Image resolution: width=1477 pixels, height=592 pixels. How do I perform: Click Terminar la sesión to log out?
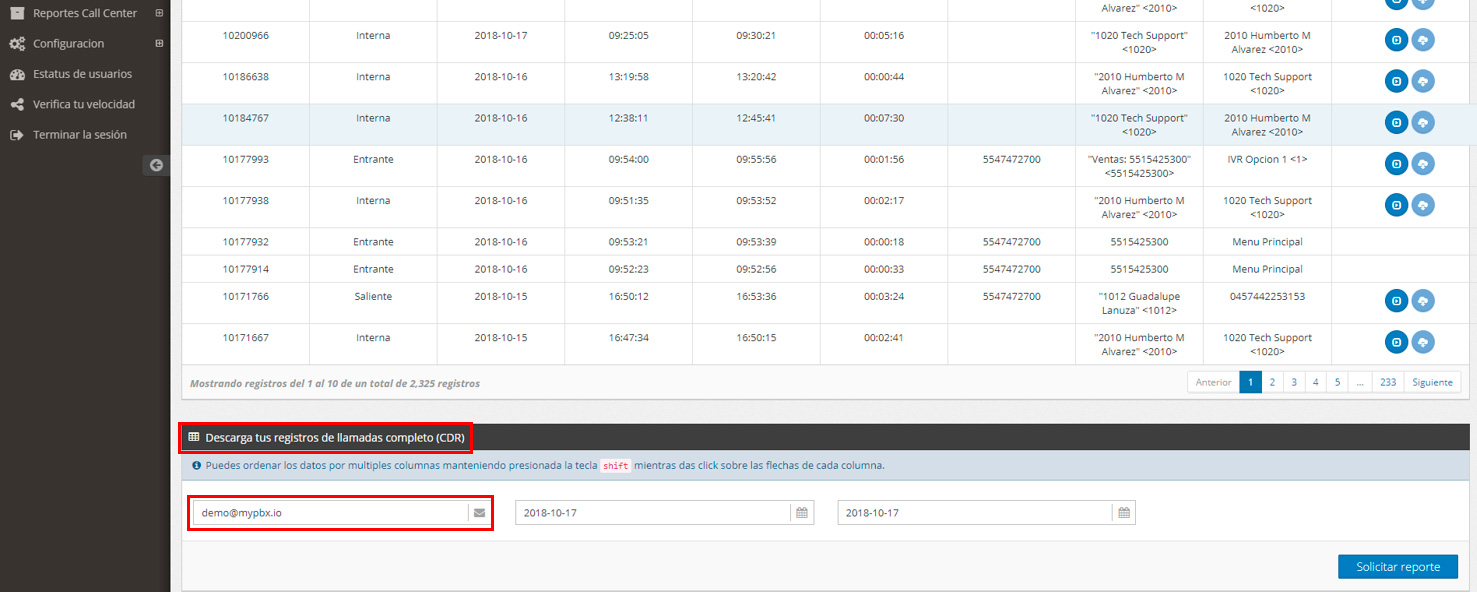[79, 135]
